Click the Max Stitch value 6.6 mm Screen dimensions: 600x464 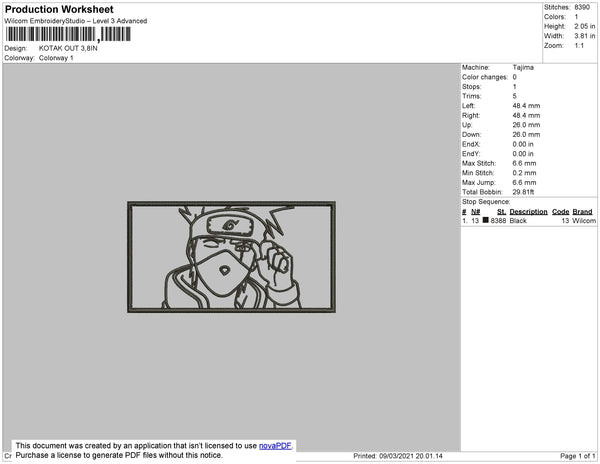click(x=524, y=163)
